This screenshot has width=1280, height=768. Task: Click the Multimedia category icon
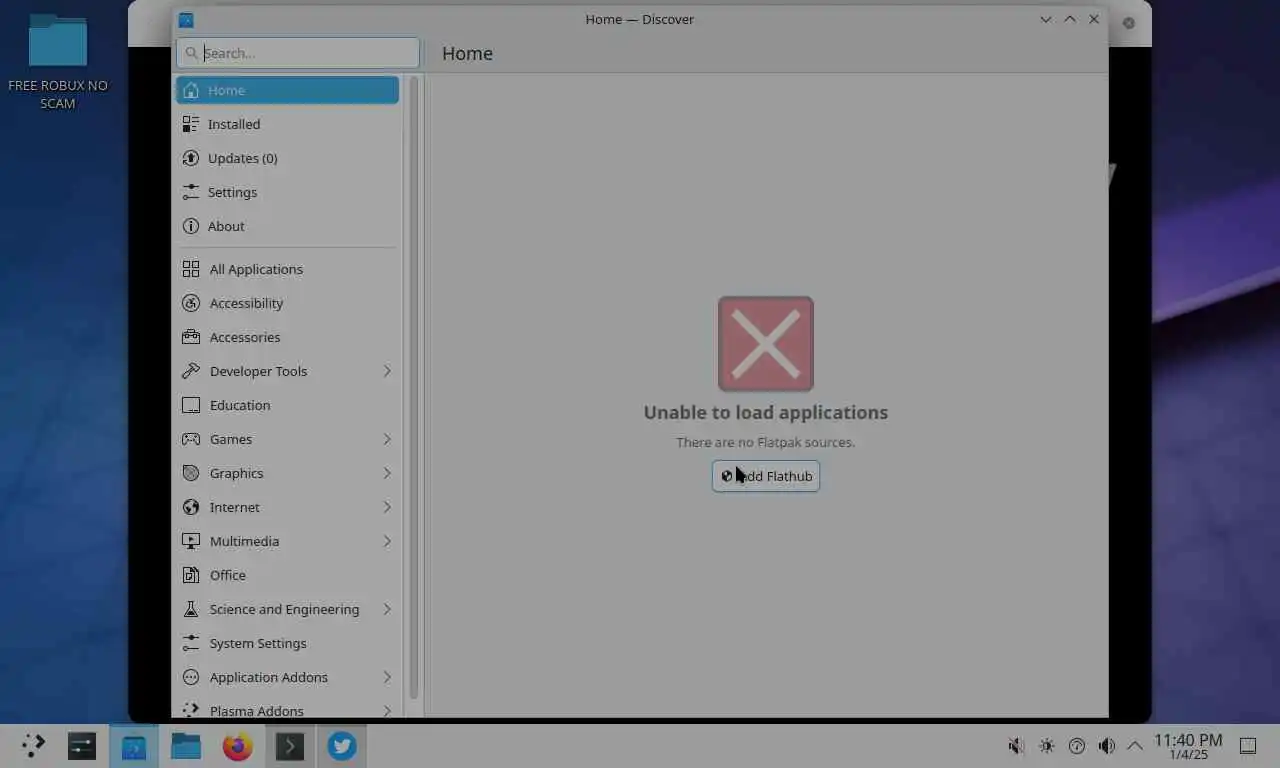[191, 541]
